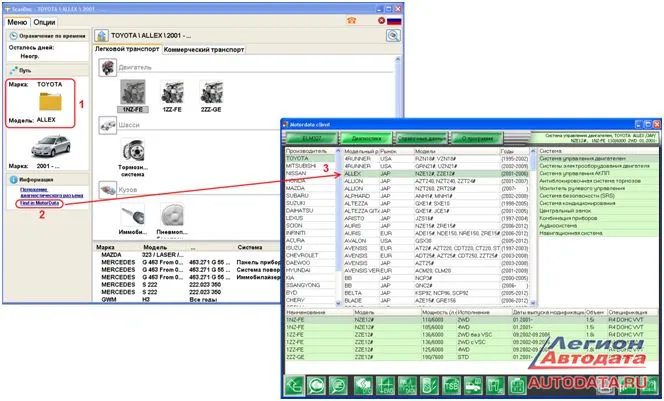This screenshot has width=664, height=401.
Task: Click the silver car thumbnail in left panel
Action: 51,147
